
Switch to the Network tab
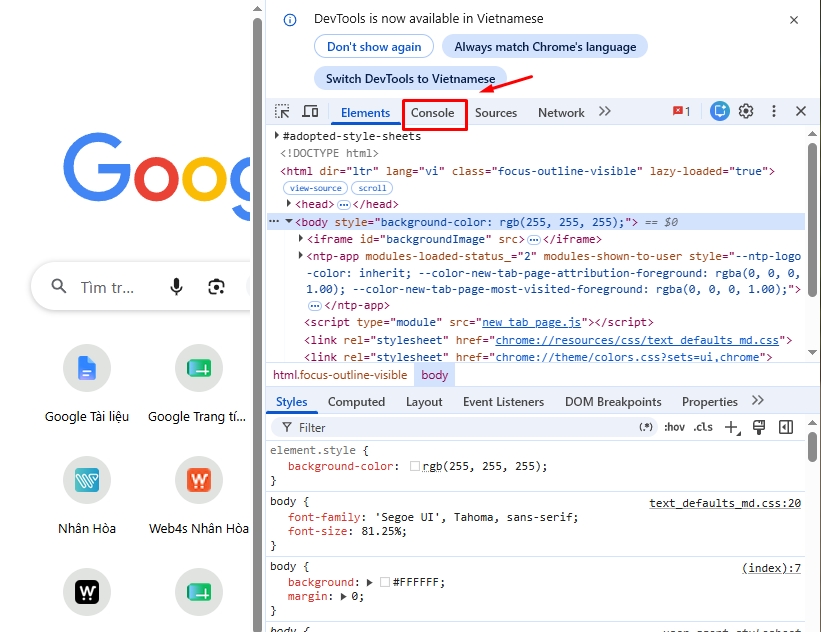tap(561, 113)
